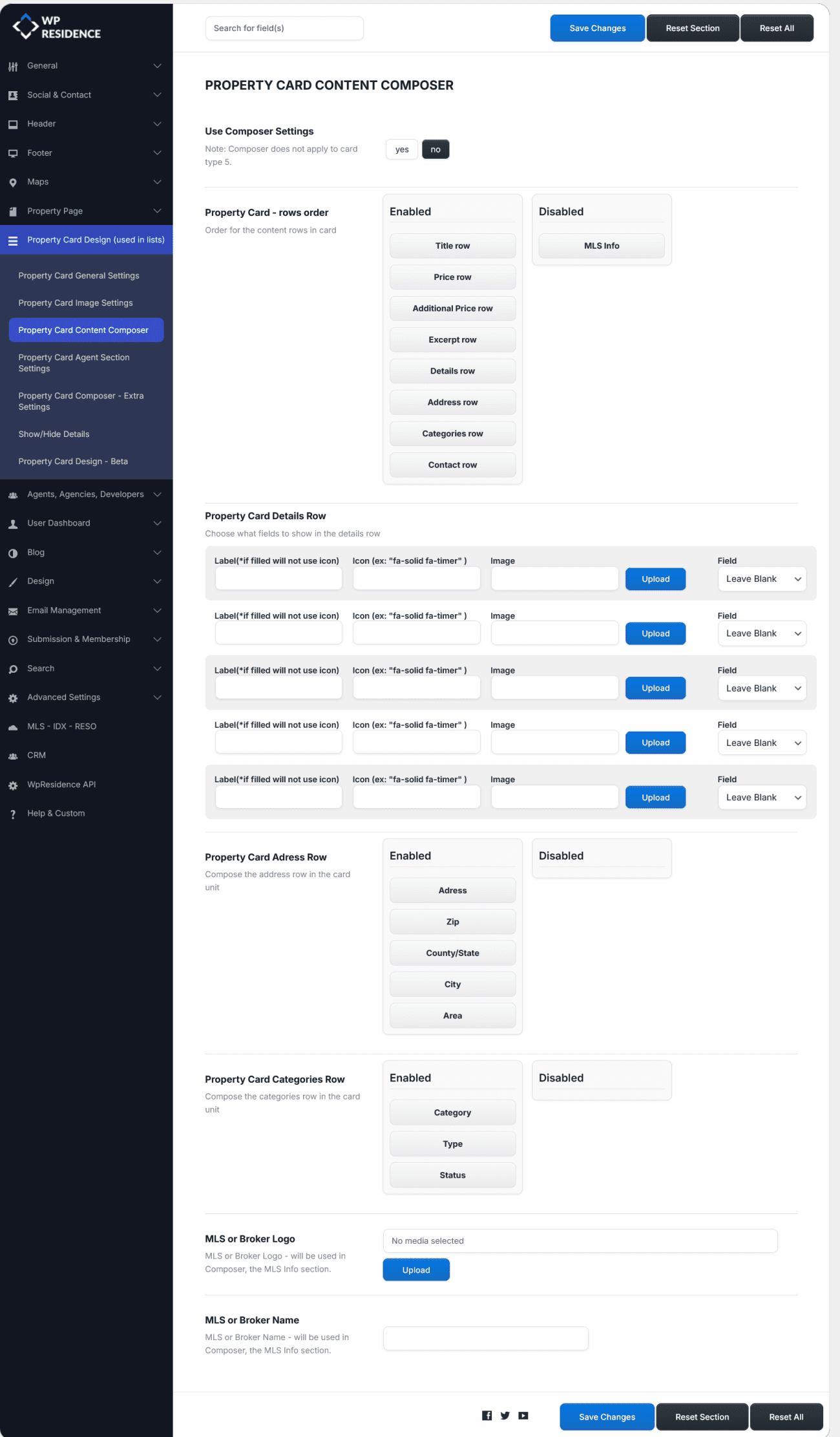The height and width of the screenshot is (1437, 840).
Task: Set Use Composer Settings to no
Action: [x=436, y=149]
